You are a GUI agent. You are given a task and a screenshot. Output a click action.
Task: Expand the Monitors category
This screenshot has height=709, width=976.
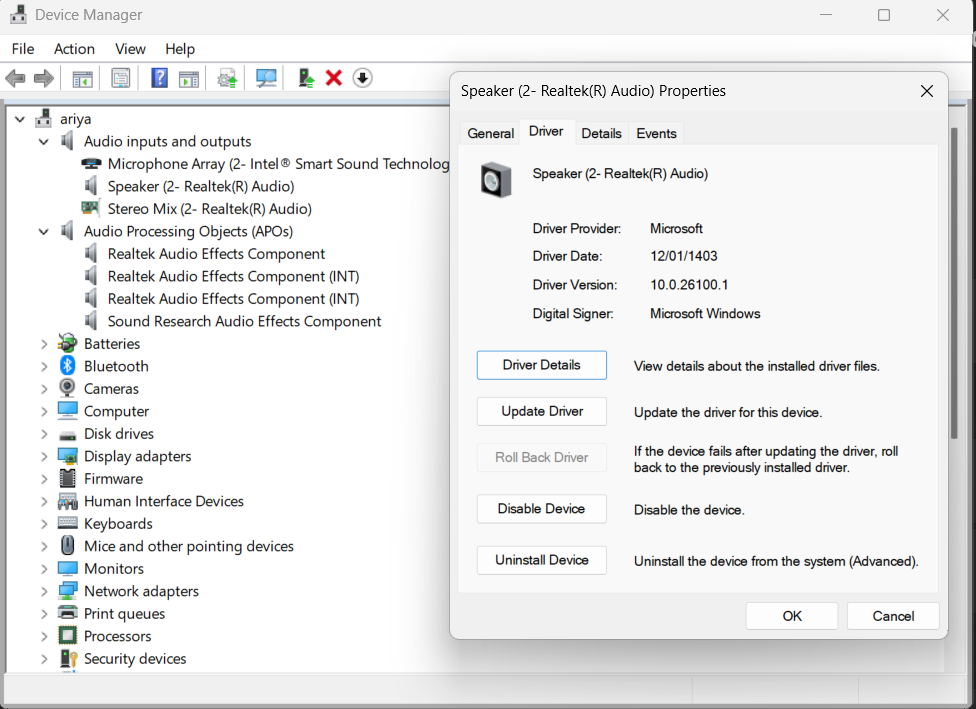44,568
